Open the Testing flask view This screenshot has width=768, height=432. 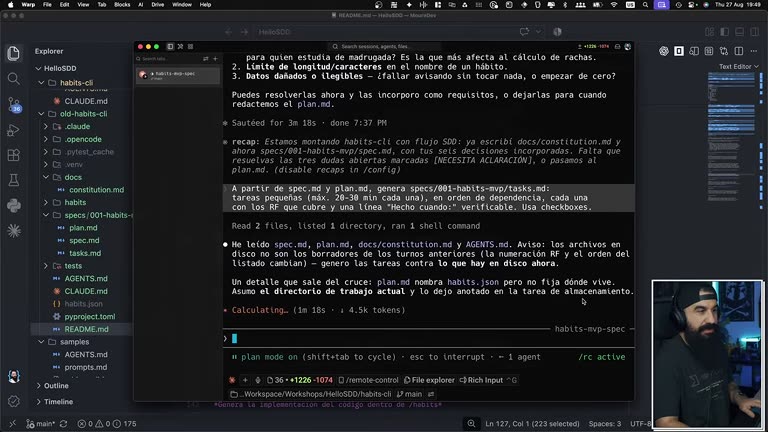pos(14,180)
